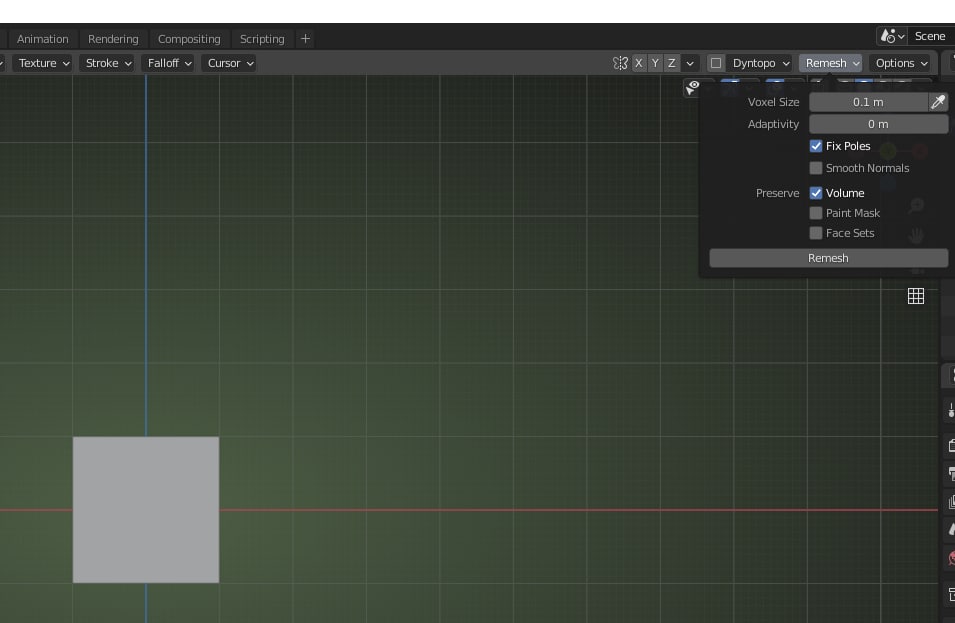Switch to the Scripting workspace tab
The image size is (955, 623).
coord(262,39)
